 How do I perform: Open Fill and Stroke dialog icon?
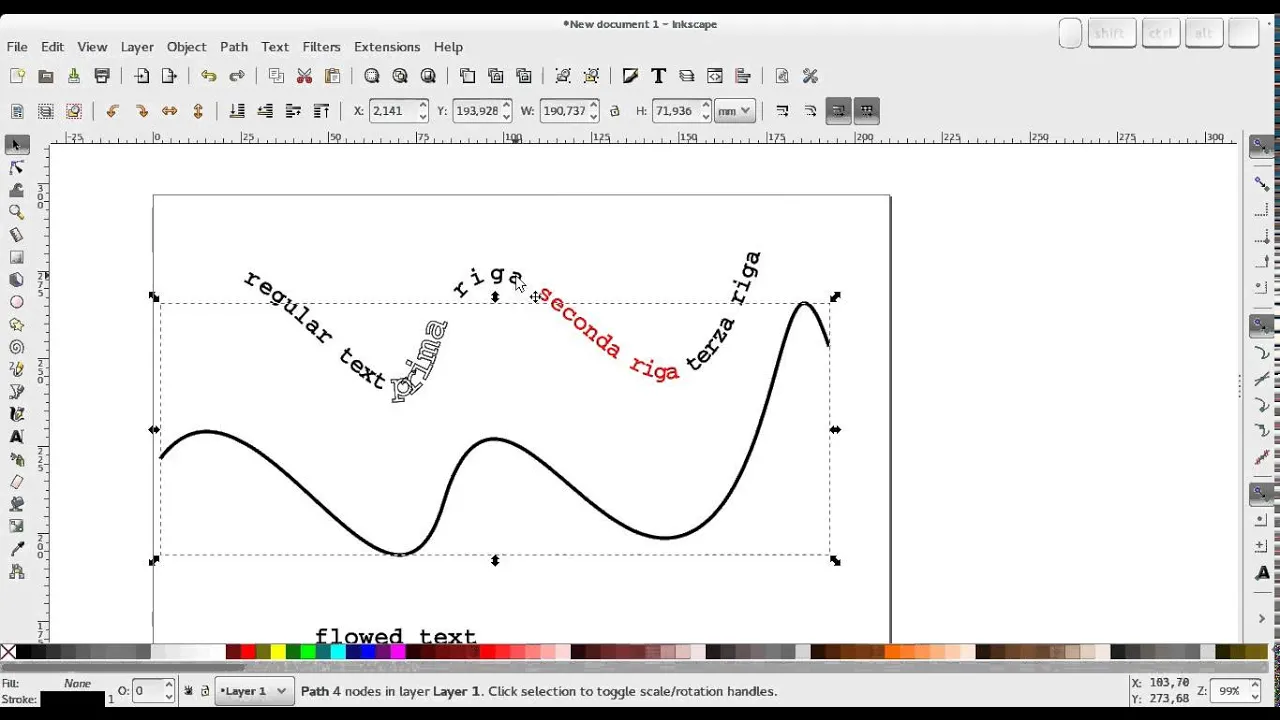point(630,76)
